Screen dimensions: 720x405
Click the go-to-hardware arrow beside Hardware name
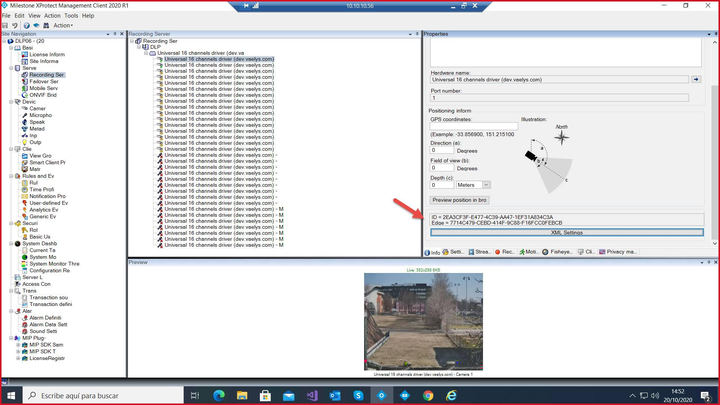(x=696, y=78)
